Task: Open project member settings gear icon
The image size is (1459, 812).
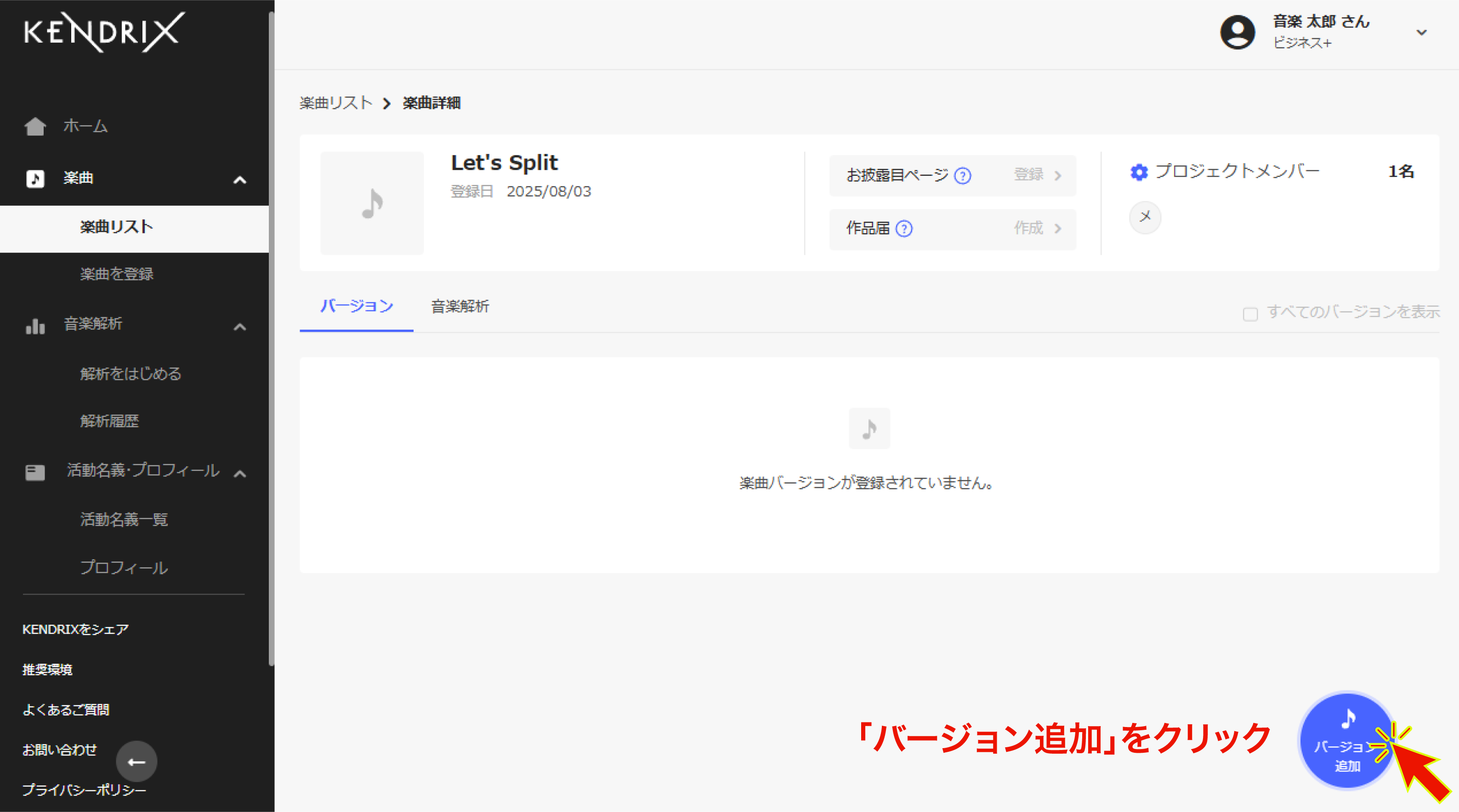Action: click(x=1139, y=172)
